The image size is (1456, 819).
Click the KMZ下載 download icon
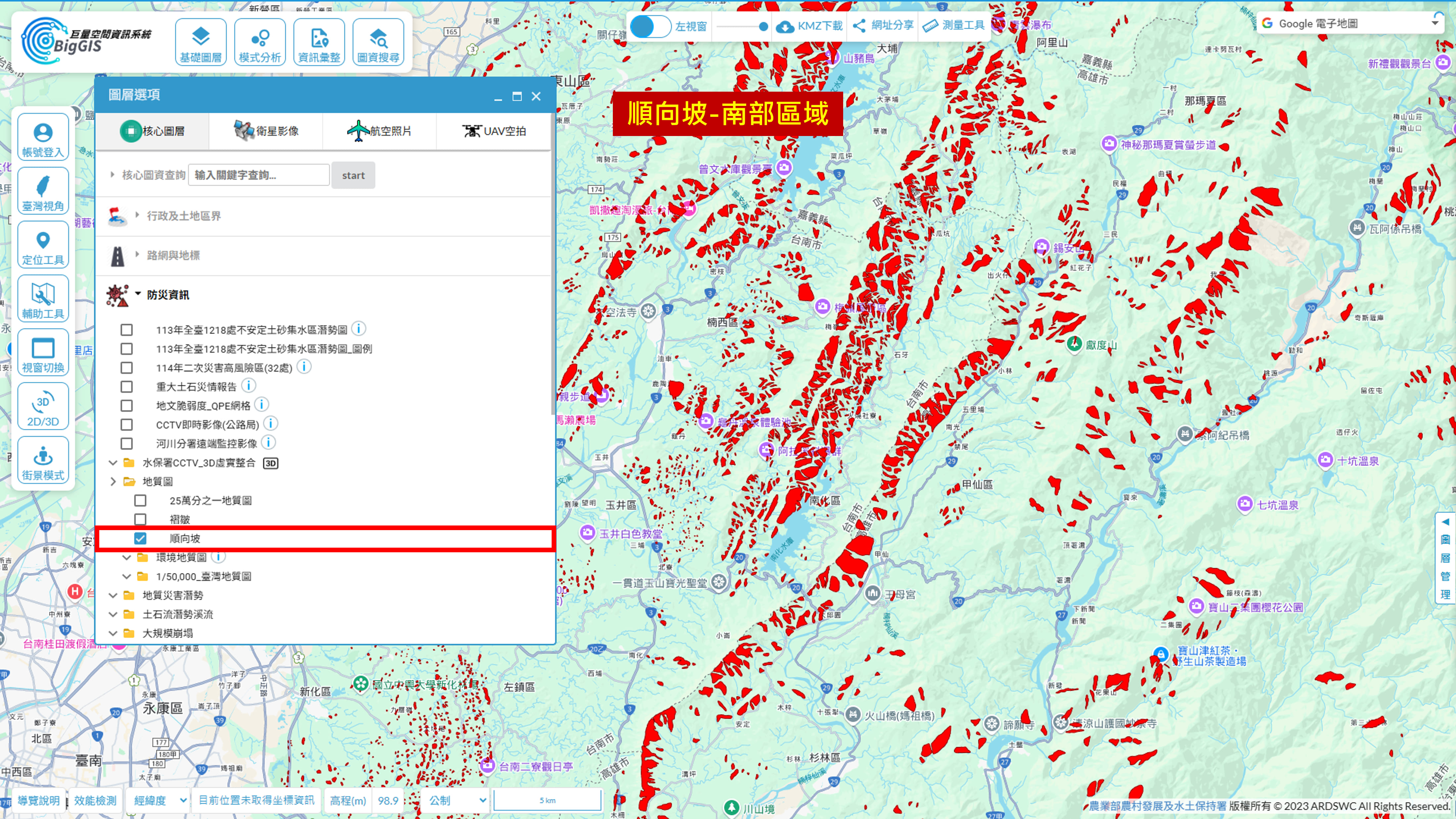click(x=785, y=26)
